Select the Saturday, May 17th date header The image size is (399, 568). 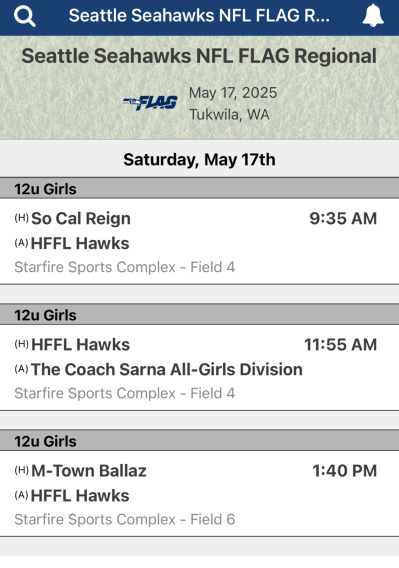pyautogui.click(x=199, y=159)
